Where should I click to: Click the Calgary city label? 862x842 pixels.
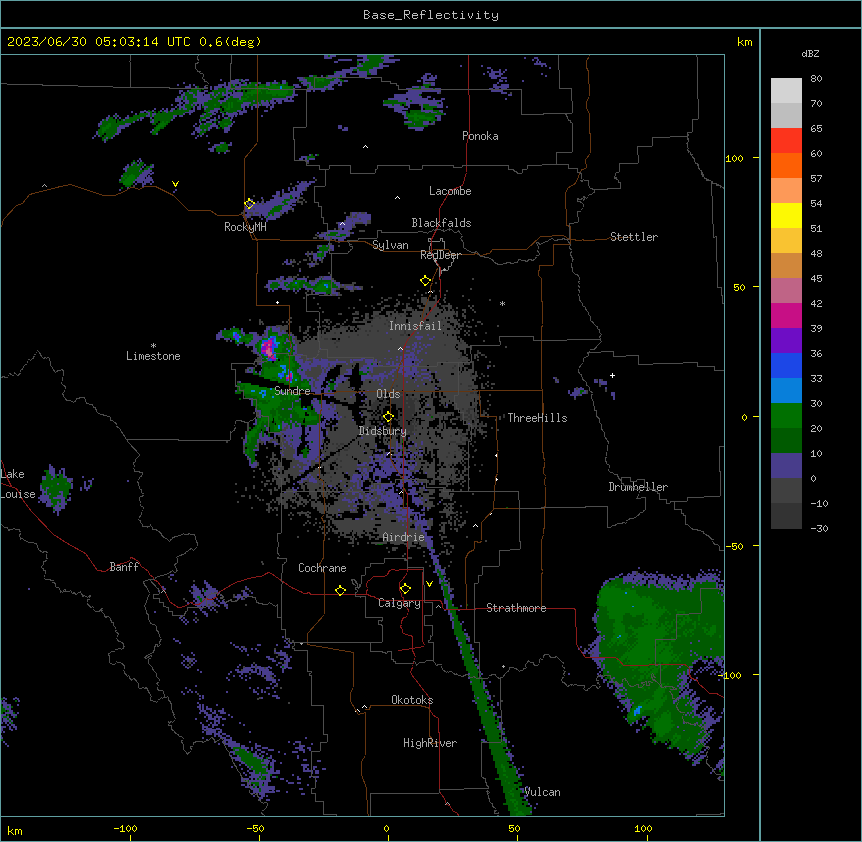(x=399, y=603)
